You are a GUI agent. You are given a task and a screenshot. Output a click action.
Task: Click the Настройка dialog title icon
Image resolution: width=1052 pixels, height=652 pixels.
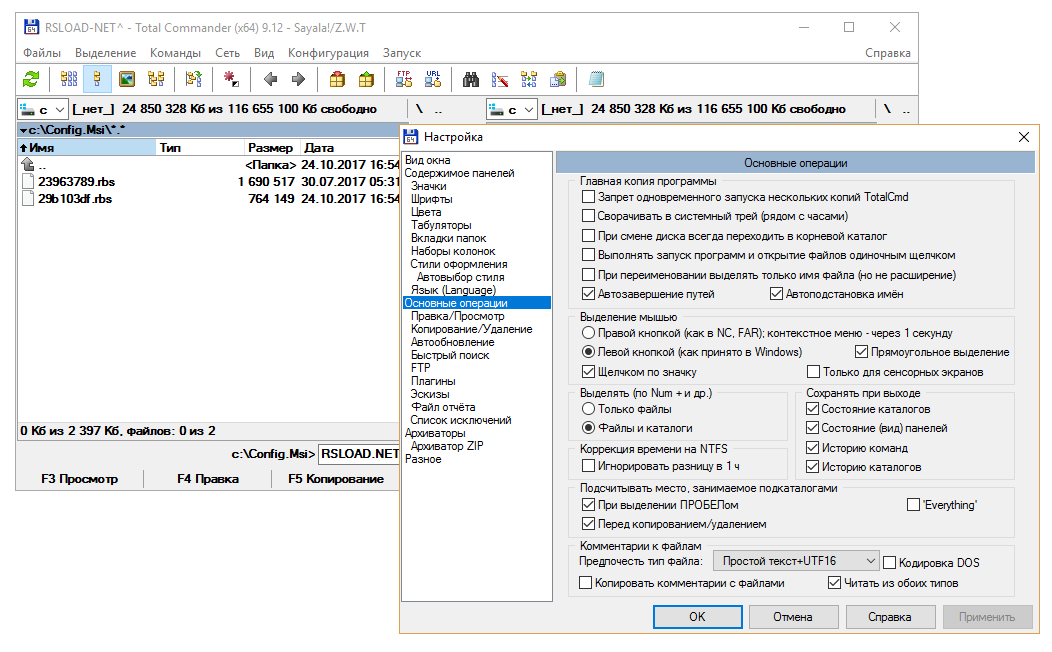click(411, 137)
